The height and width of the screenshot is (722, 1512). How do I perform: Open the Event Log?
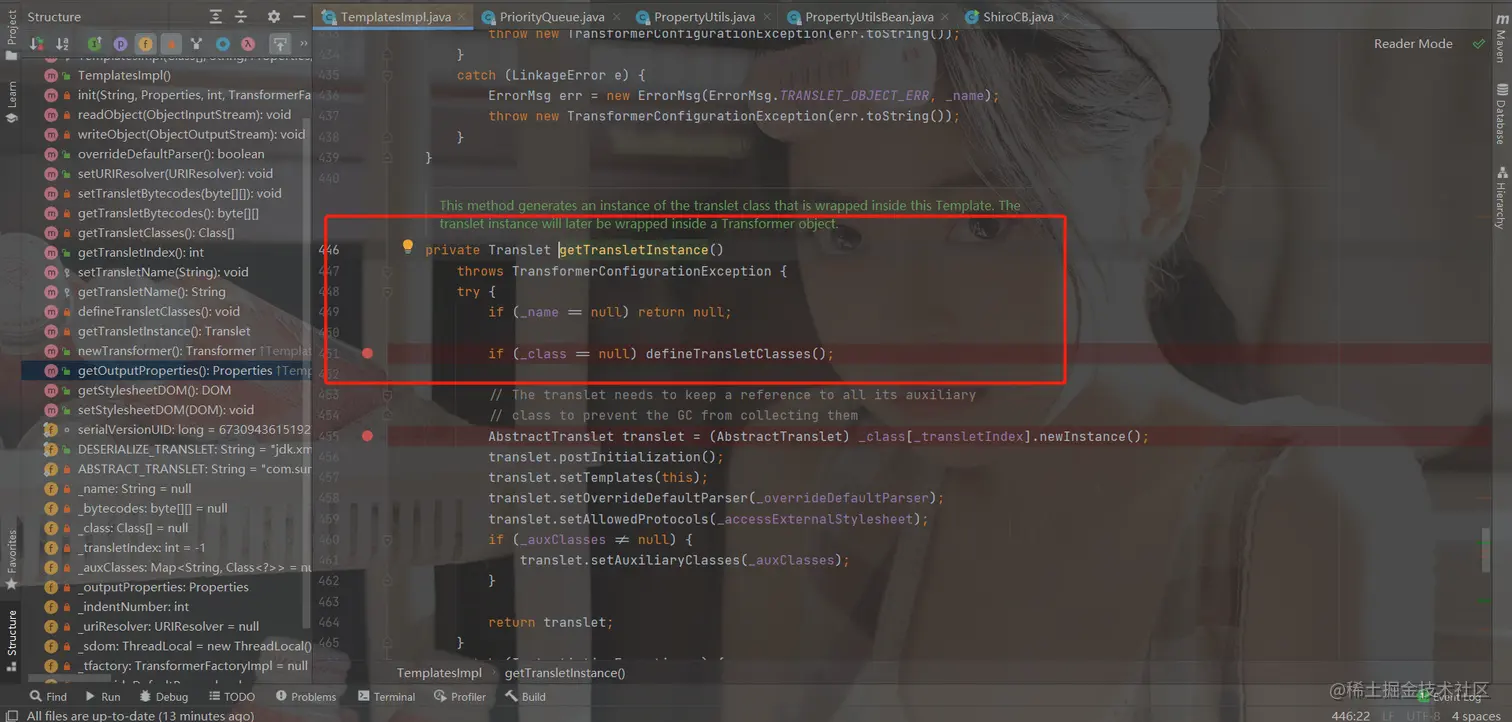(x=1450, y=697)
